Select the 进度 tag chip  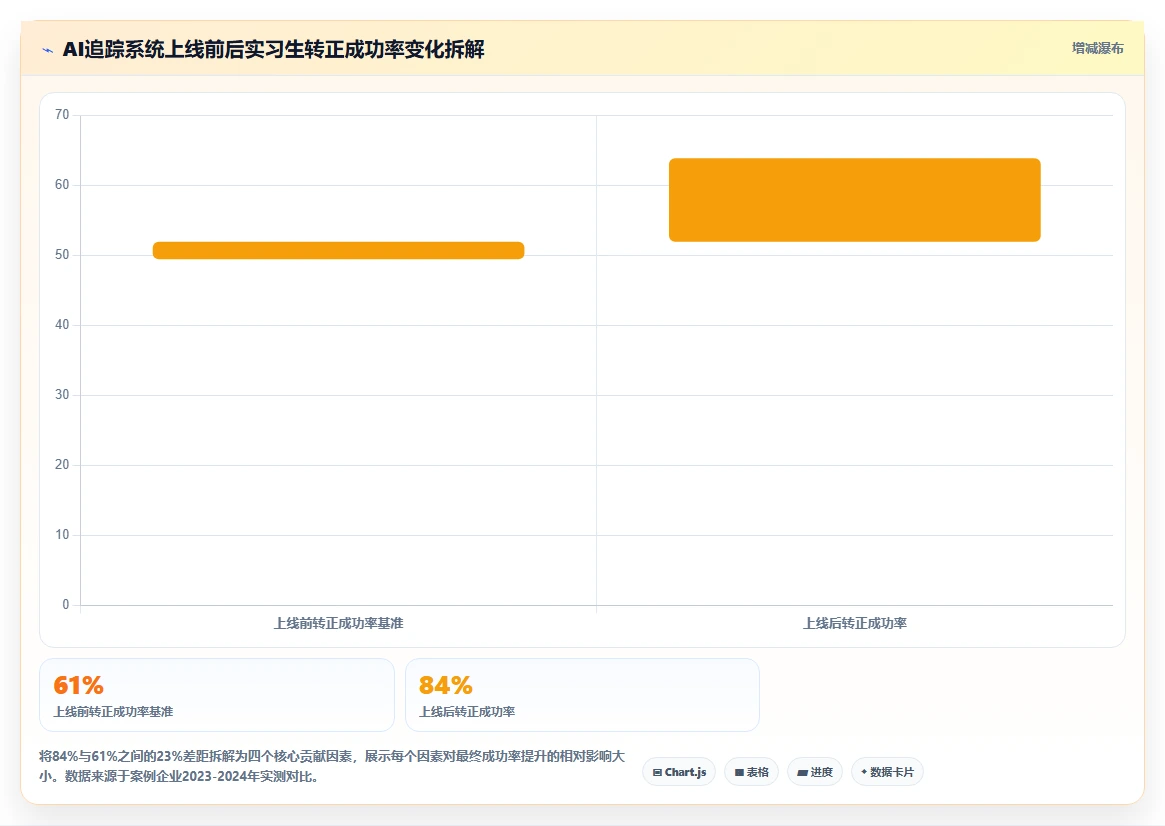point(814,772)
